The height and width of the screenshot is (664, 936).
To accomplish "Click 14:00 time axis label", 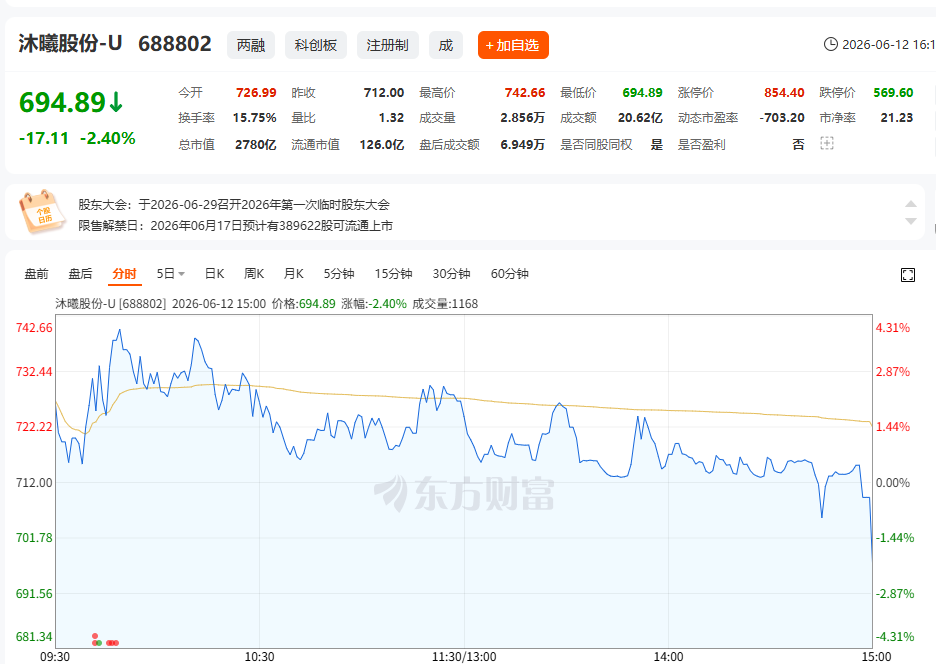I will tap(668, 657).
